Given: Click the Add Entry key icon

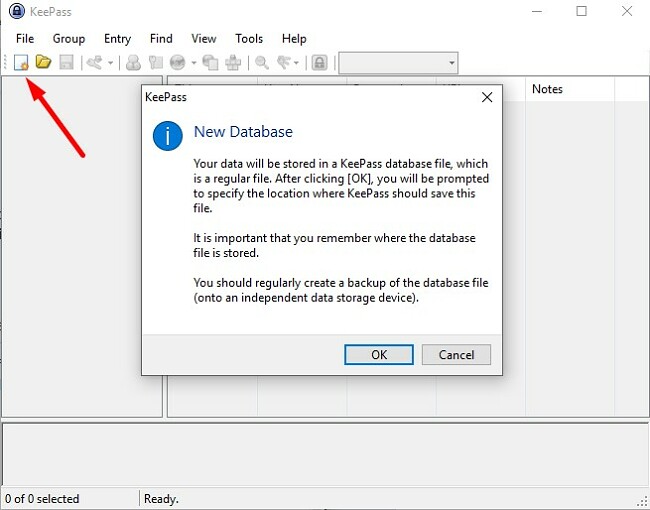Looking at the screenshot, I should coord(95,63).
